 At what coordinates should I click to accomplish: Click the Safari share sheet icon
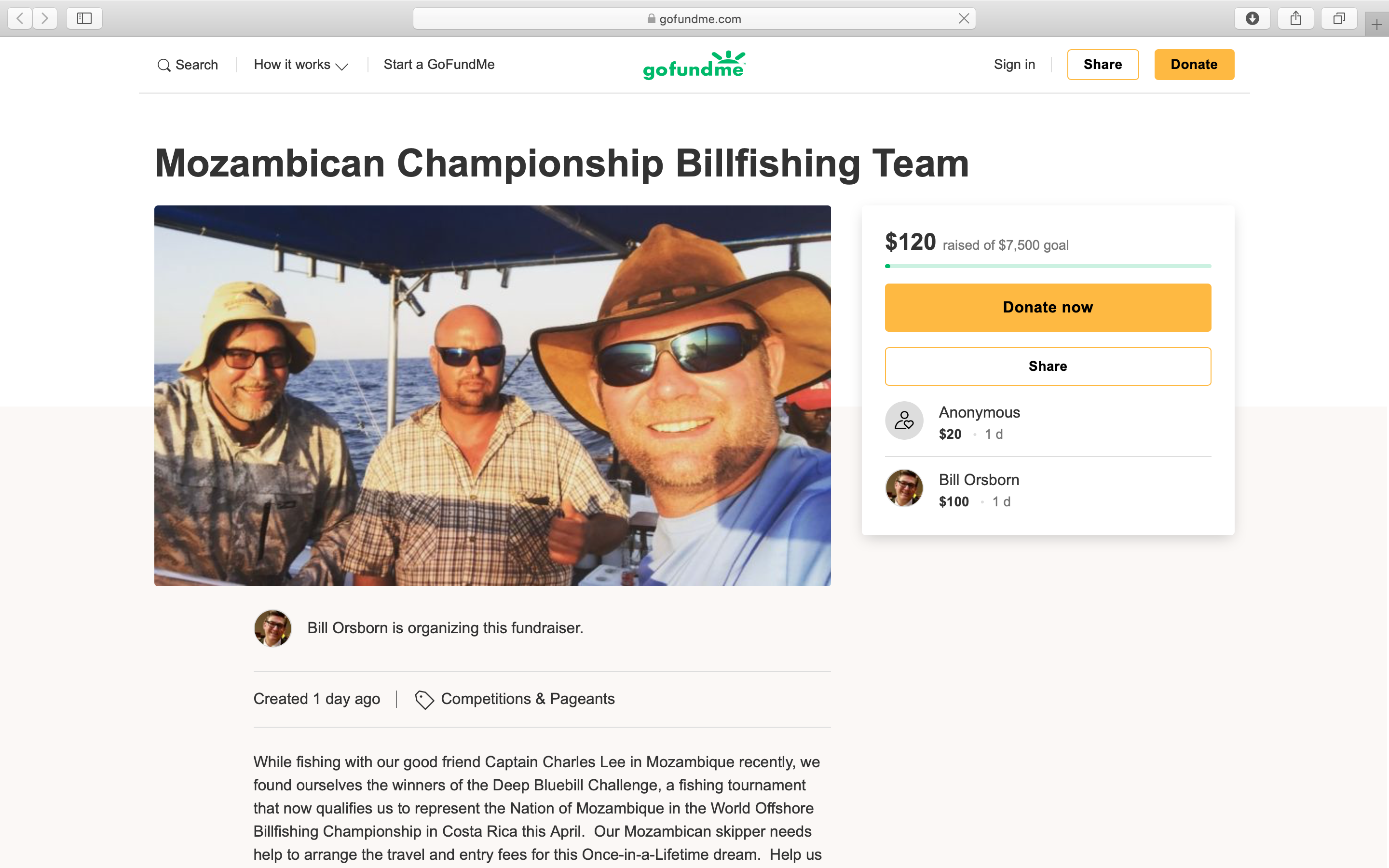point(1295,18)
